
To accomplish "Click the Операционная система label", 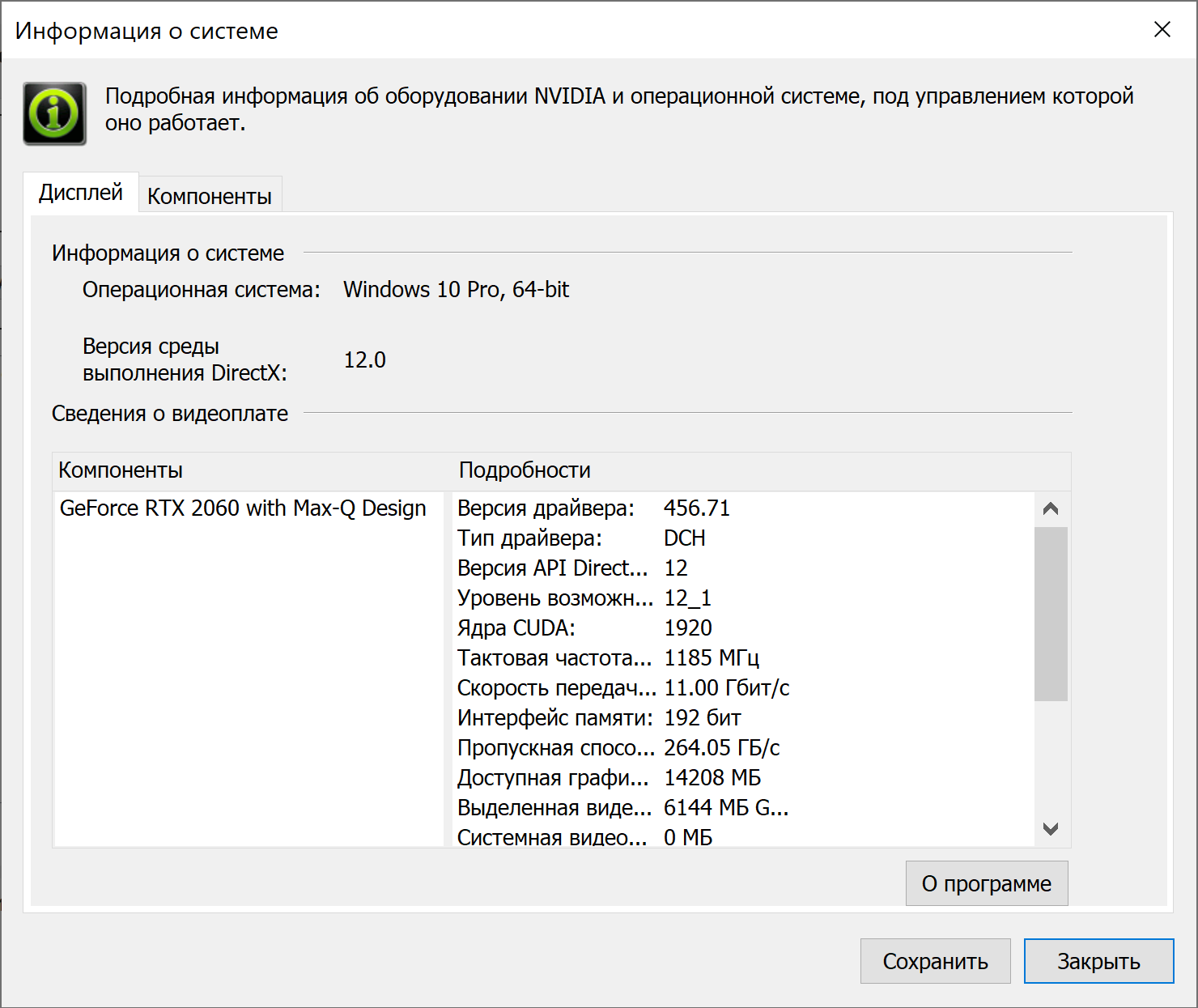I will click(202, 290).
